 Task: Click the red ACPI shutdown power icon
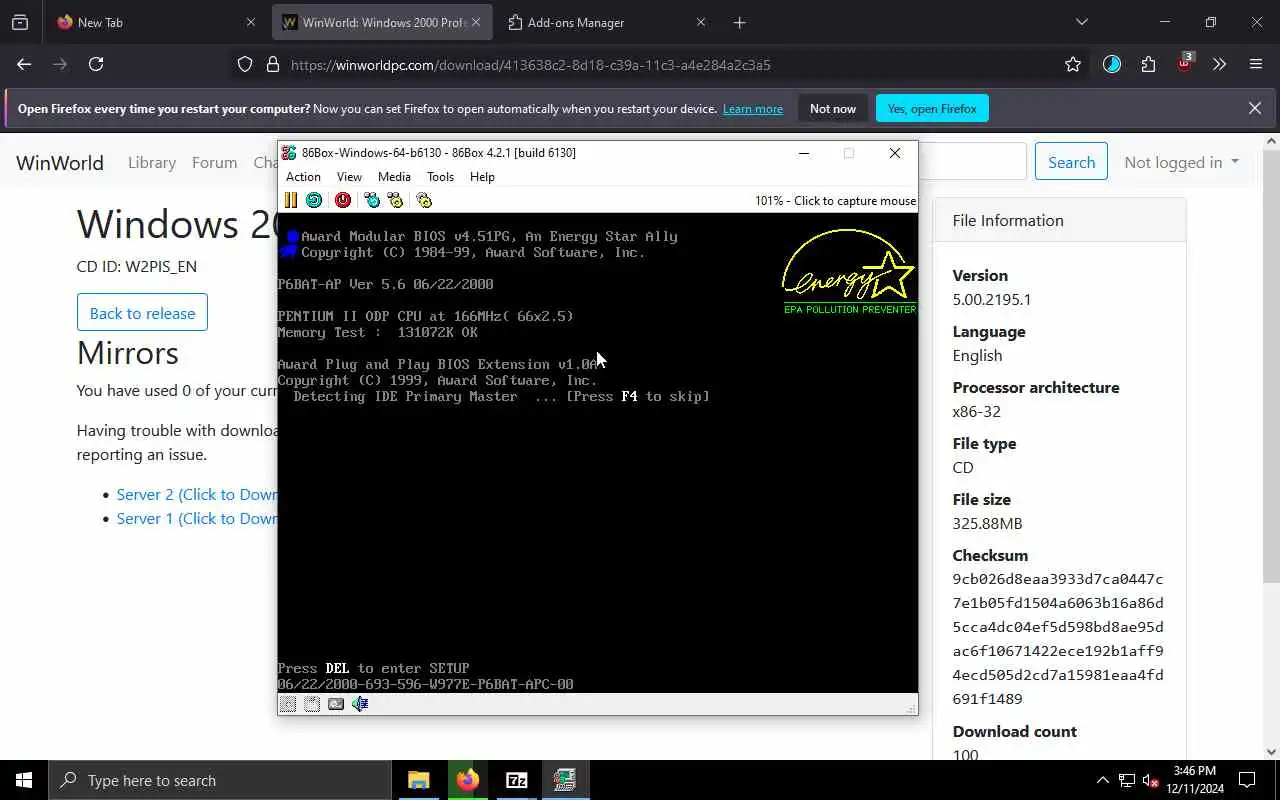pos(343,200)
